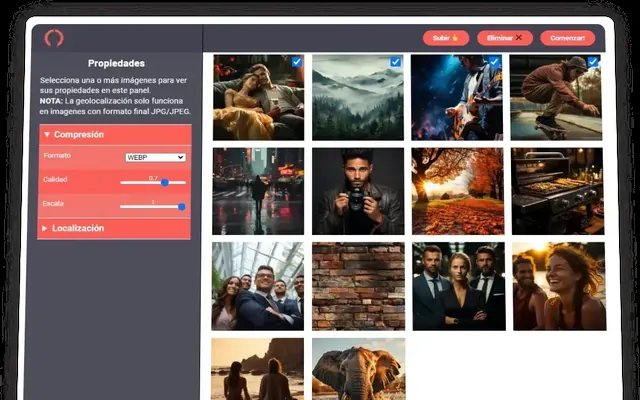Click the Subir upload button
The image size is (640, 400).
click(446, 38)
